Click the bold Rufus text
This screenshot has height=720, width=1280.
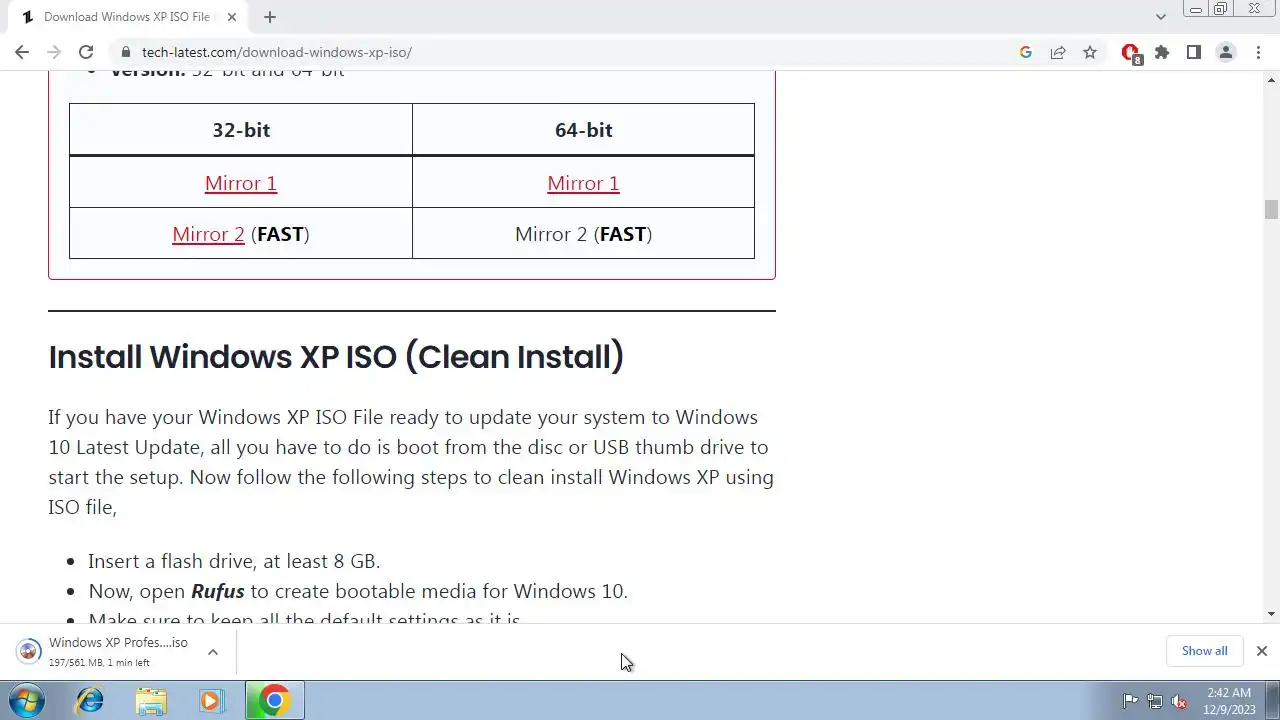click(218, 591)
